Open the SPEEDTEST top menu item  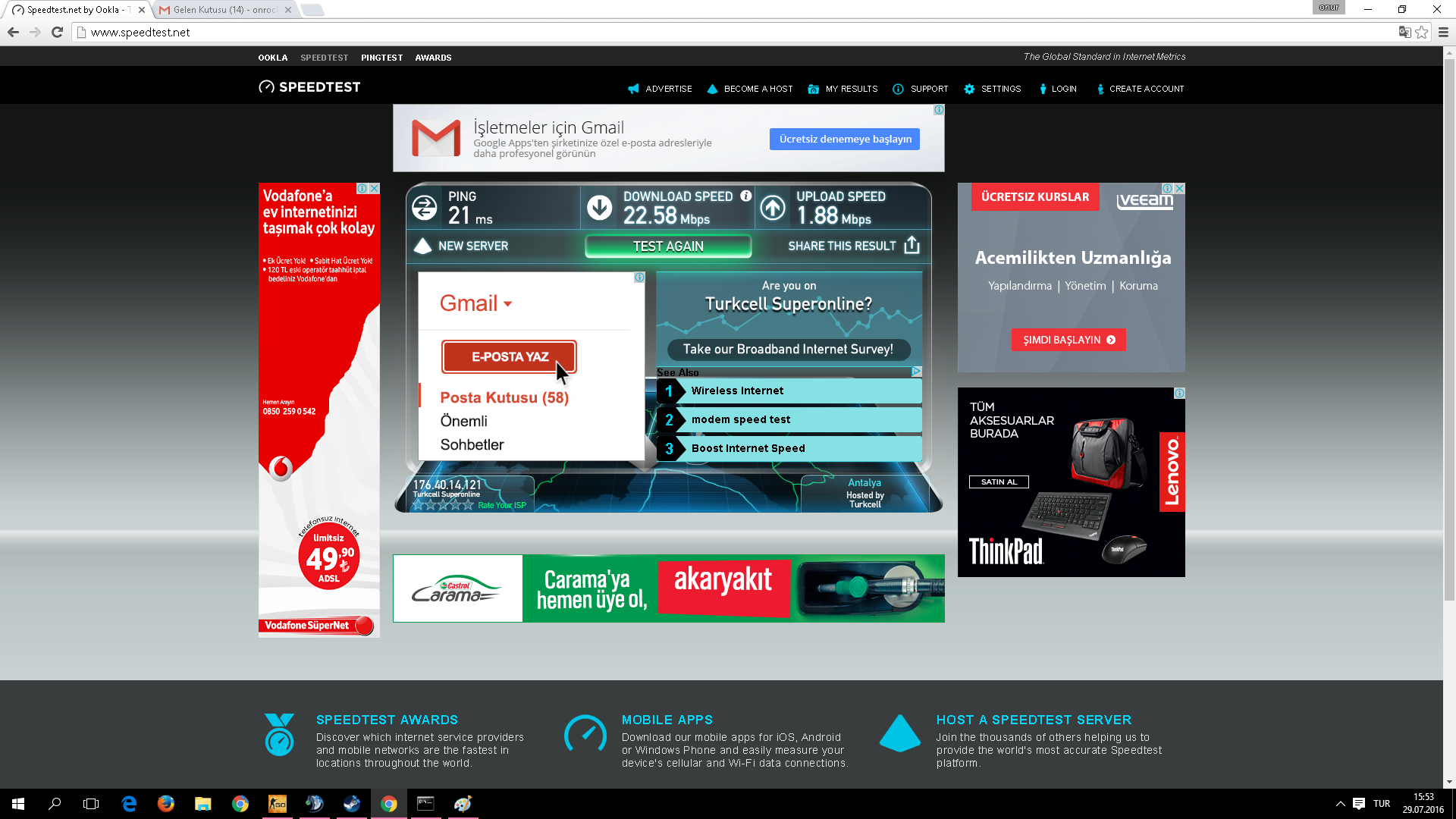325,58
